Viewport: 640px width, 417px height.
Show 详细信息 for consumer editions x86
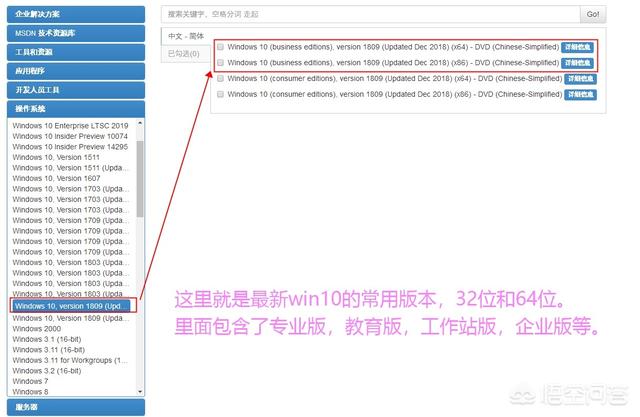[x=580, y=95]
